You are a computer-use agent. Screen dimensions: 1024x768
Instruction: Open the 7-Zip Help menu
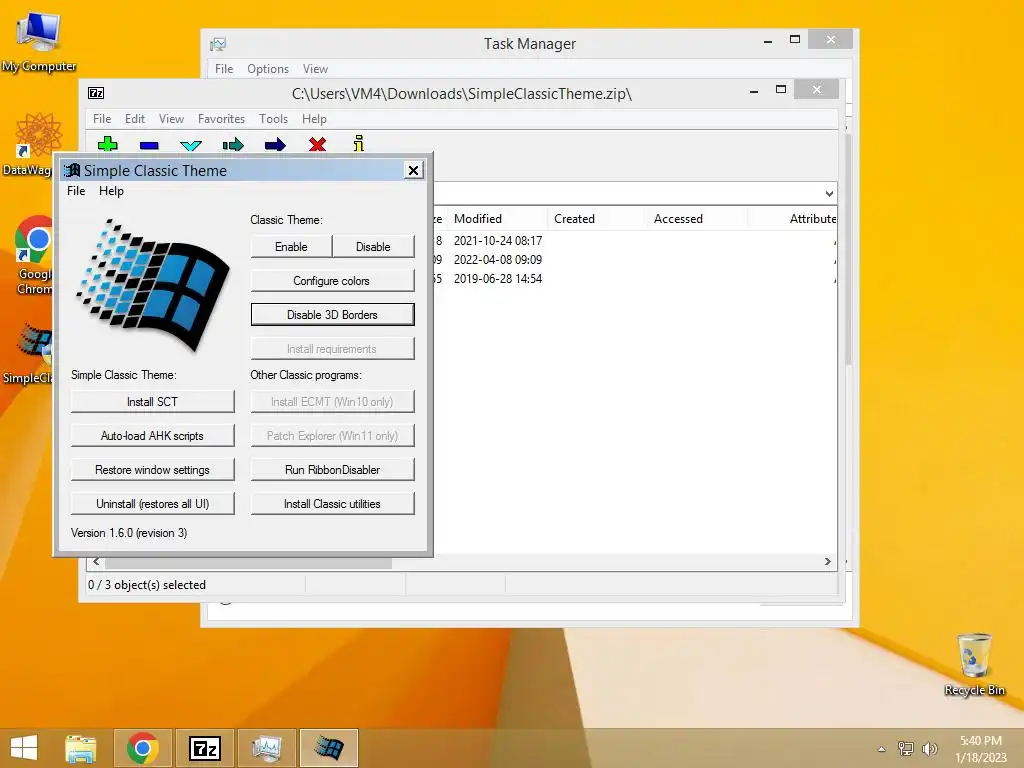point(314,119)
